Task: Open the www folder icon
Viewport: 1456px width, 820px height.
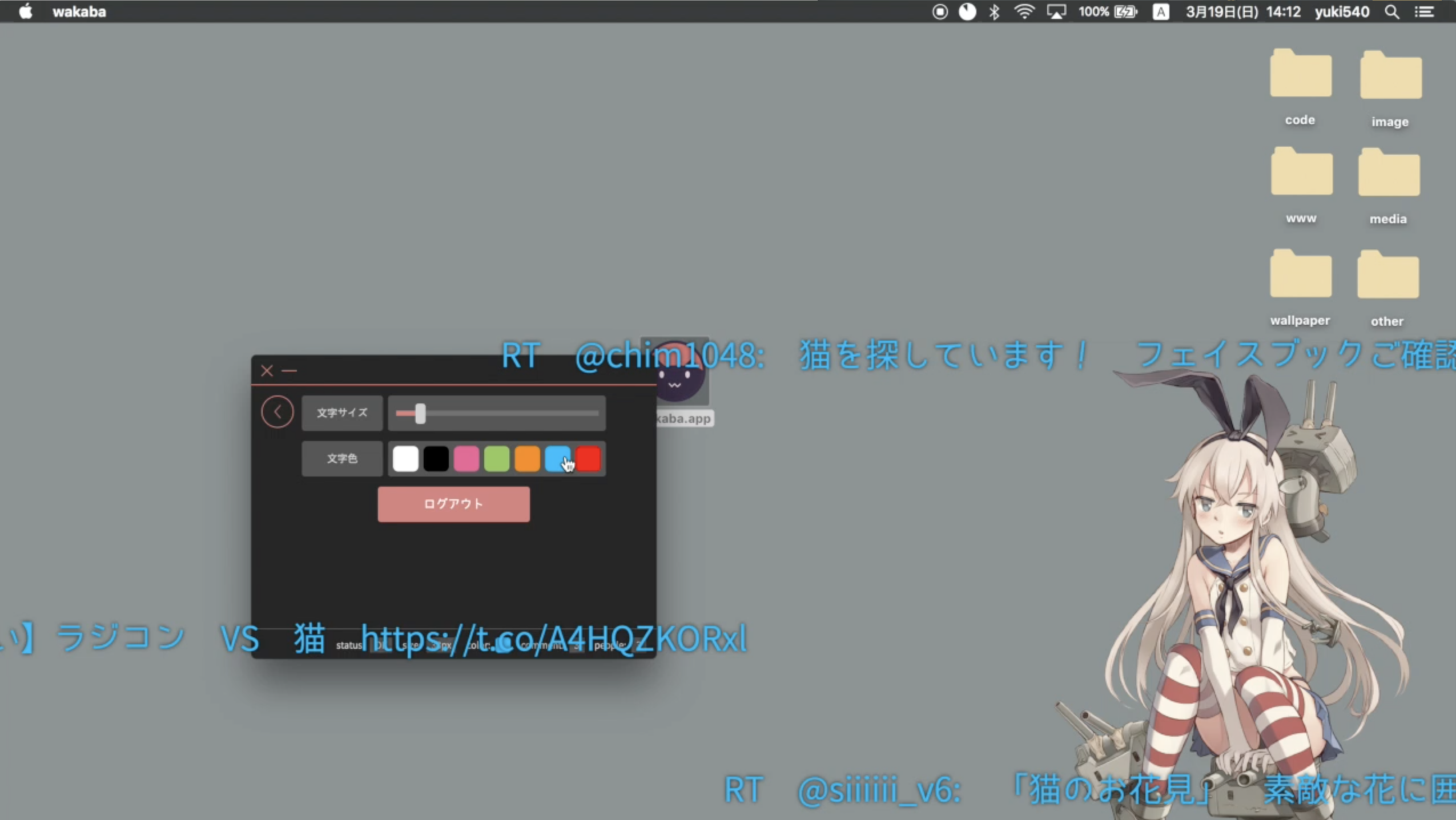Action: tap(1301, 173)
